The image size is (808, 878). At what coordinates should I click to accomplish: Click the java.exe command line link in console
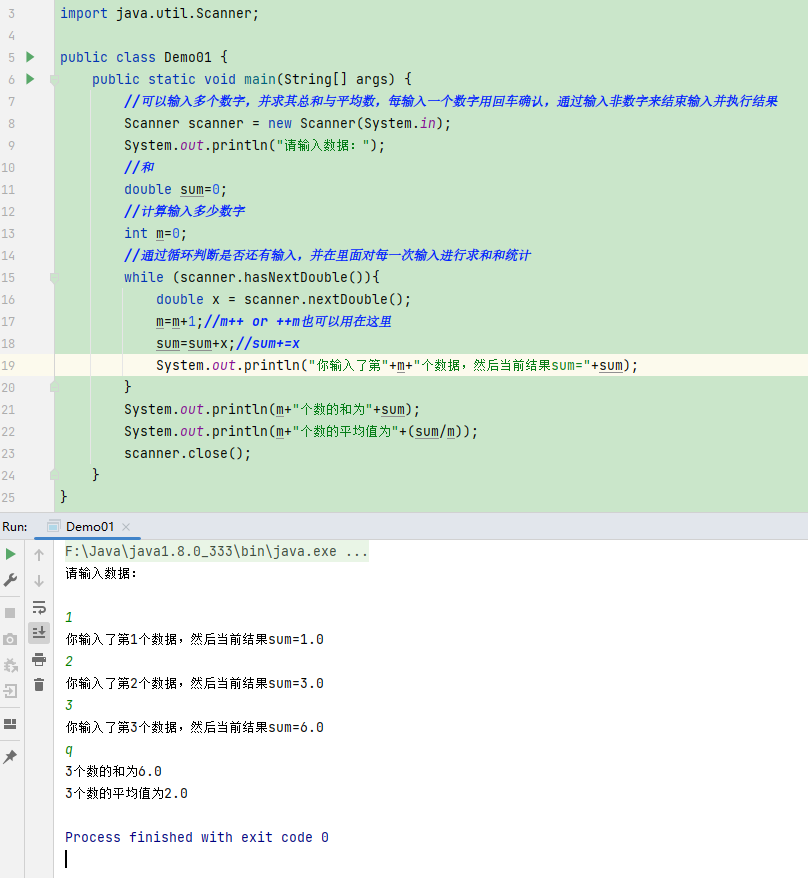click(217, 552)
